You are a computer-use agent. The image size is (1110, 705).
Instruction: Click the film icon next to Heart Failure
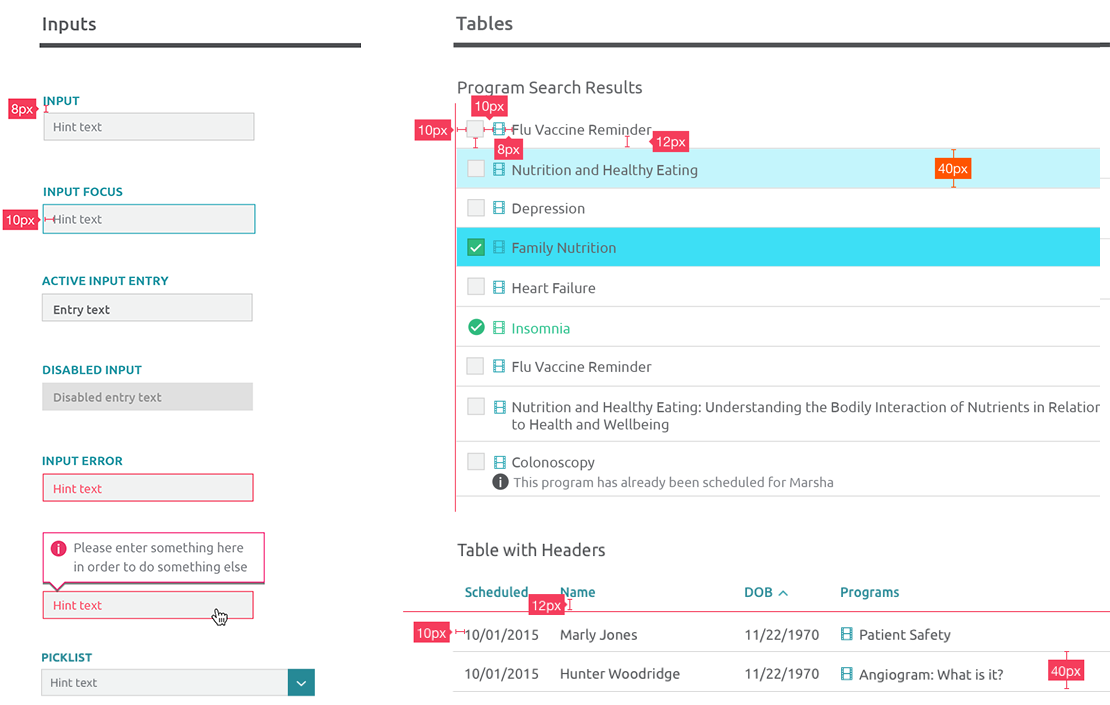499,288
